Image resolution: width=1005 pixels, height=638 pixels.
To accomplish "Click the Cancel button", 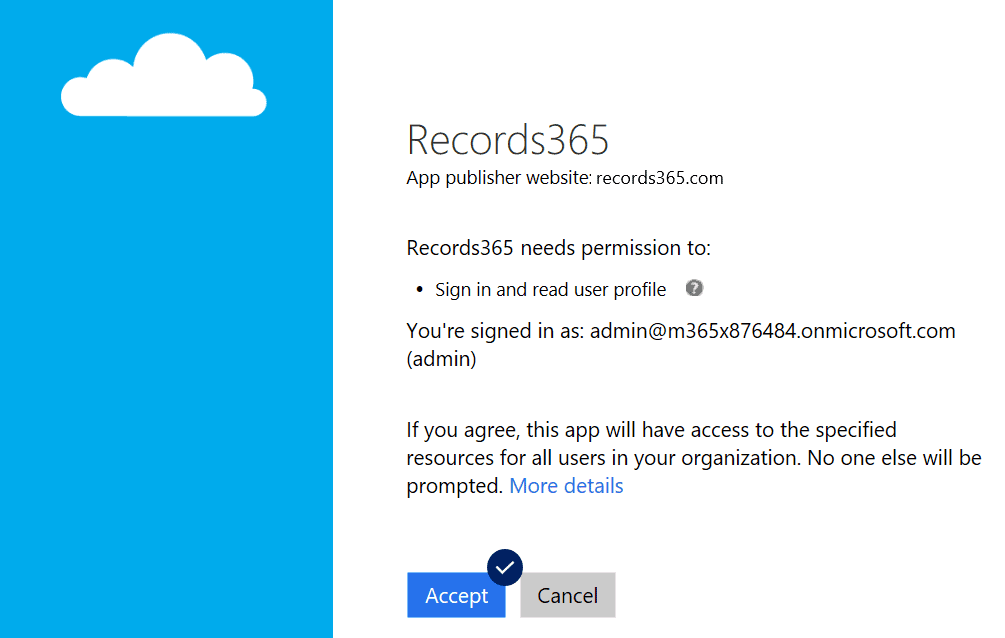I will coord(568,595).
